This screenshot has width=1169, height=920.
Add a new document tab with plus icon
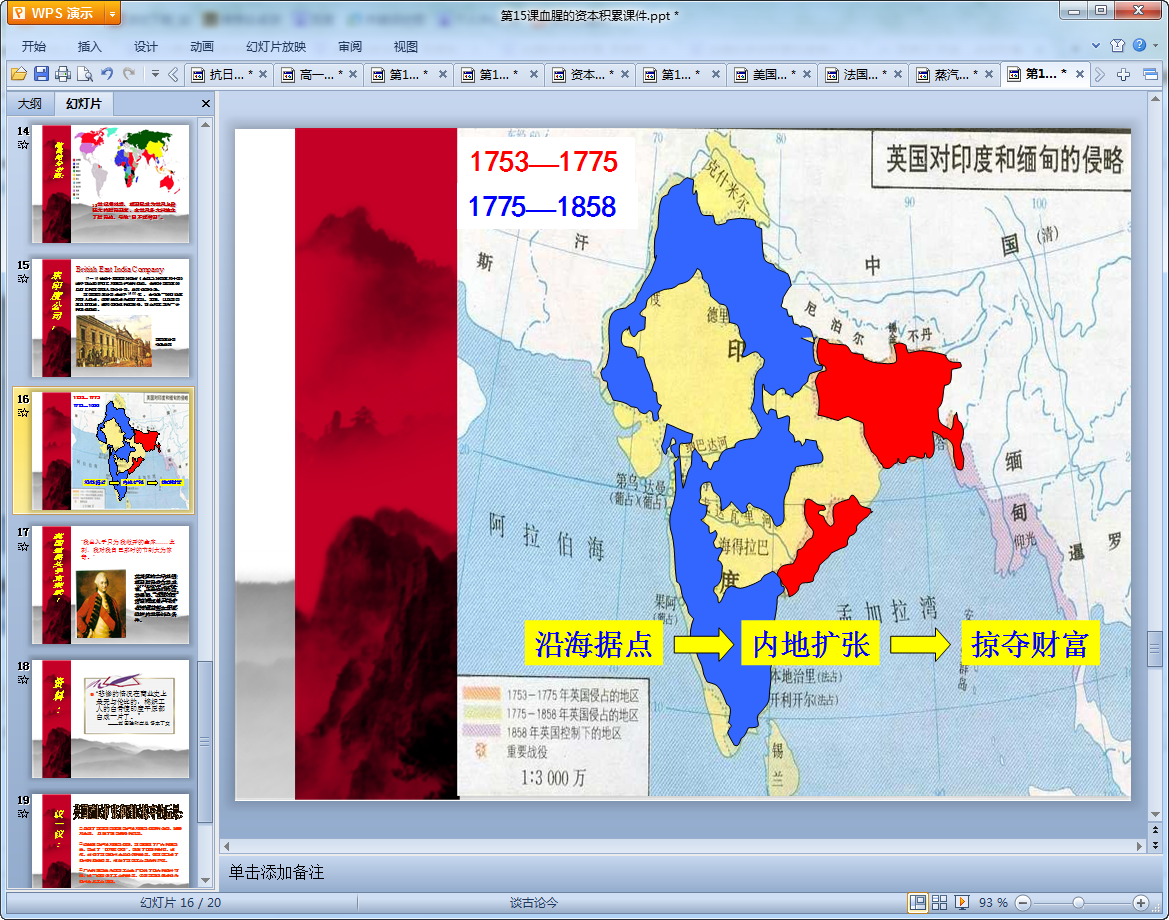(x=1124, y=75)
